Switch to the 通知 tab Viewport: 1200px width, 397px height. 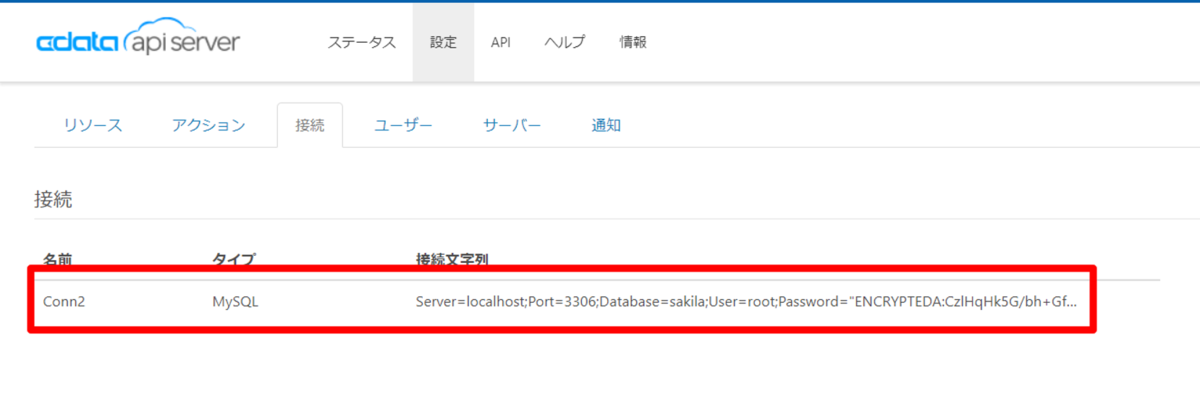click(x=606, y=125)
